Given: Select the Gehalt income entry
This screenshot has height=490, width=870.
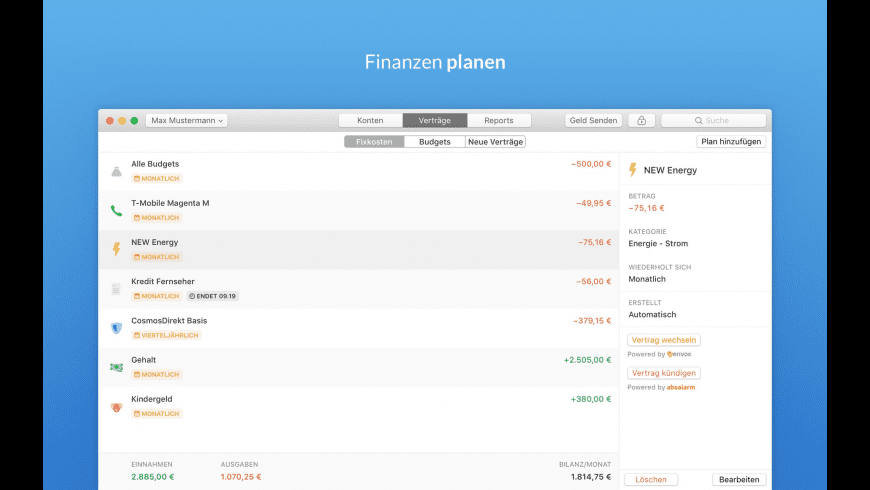Looking at the screenshot, I should click(358, 367).
